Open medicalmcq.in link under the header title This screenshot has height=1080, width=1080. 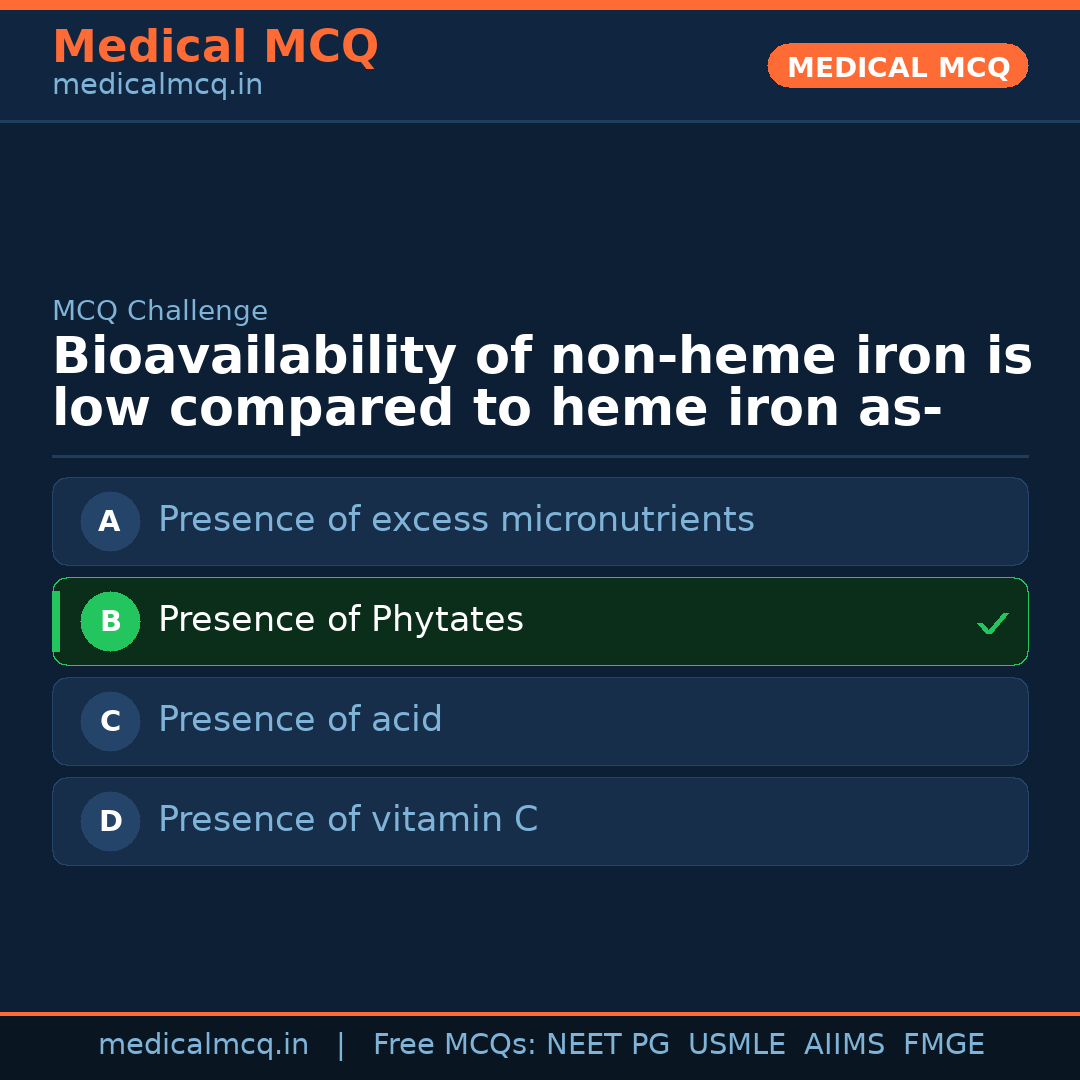(x=157, y=86)
